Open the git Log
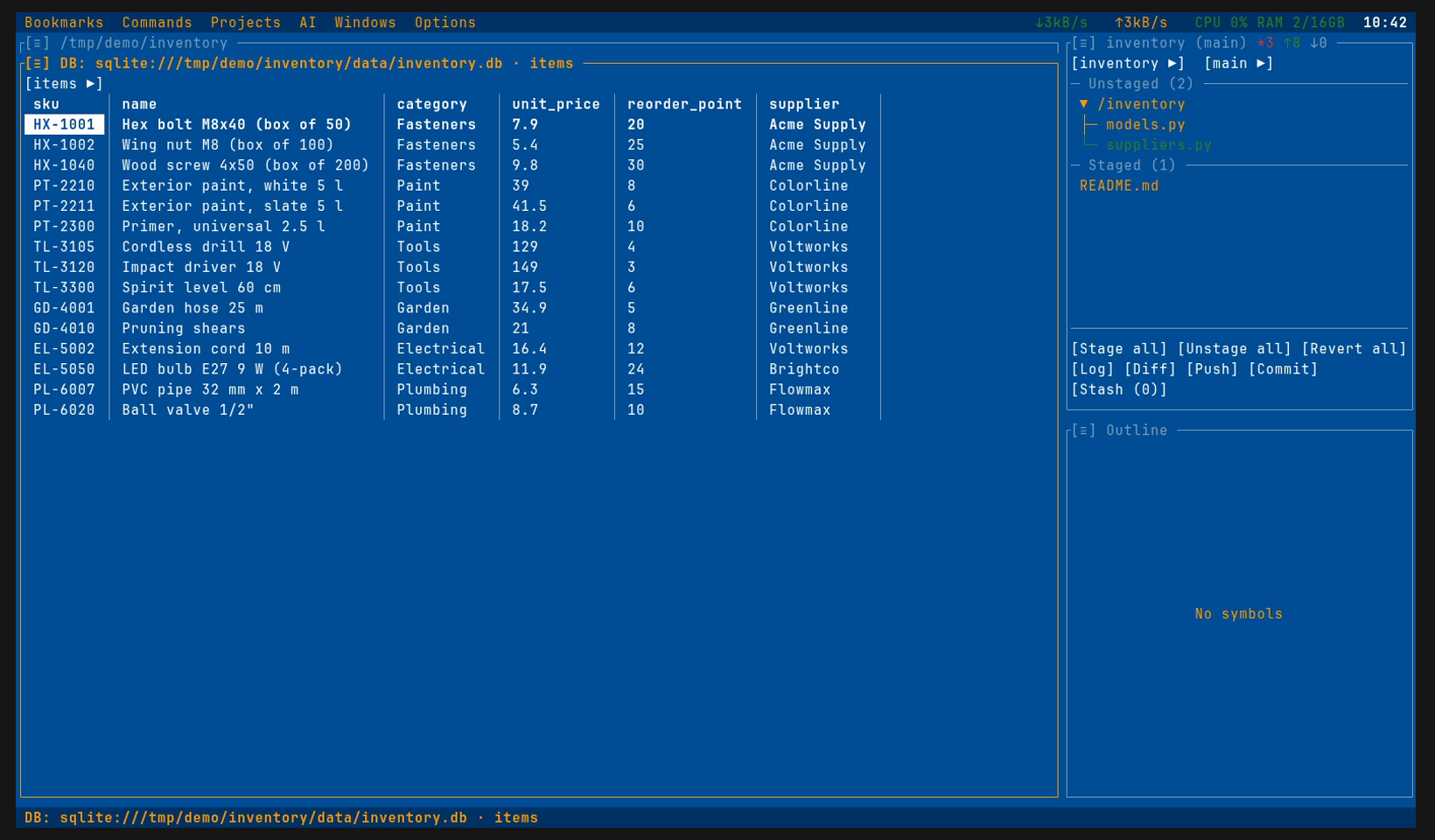The height and width of the screenshot is (840, 1435). pyautogui.click(x=1093, y=369)
